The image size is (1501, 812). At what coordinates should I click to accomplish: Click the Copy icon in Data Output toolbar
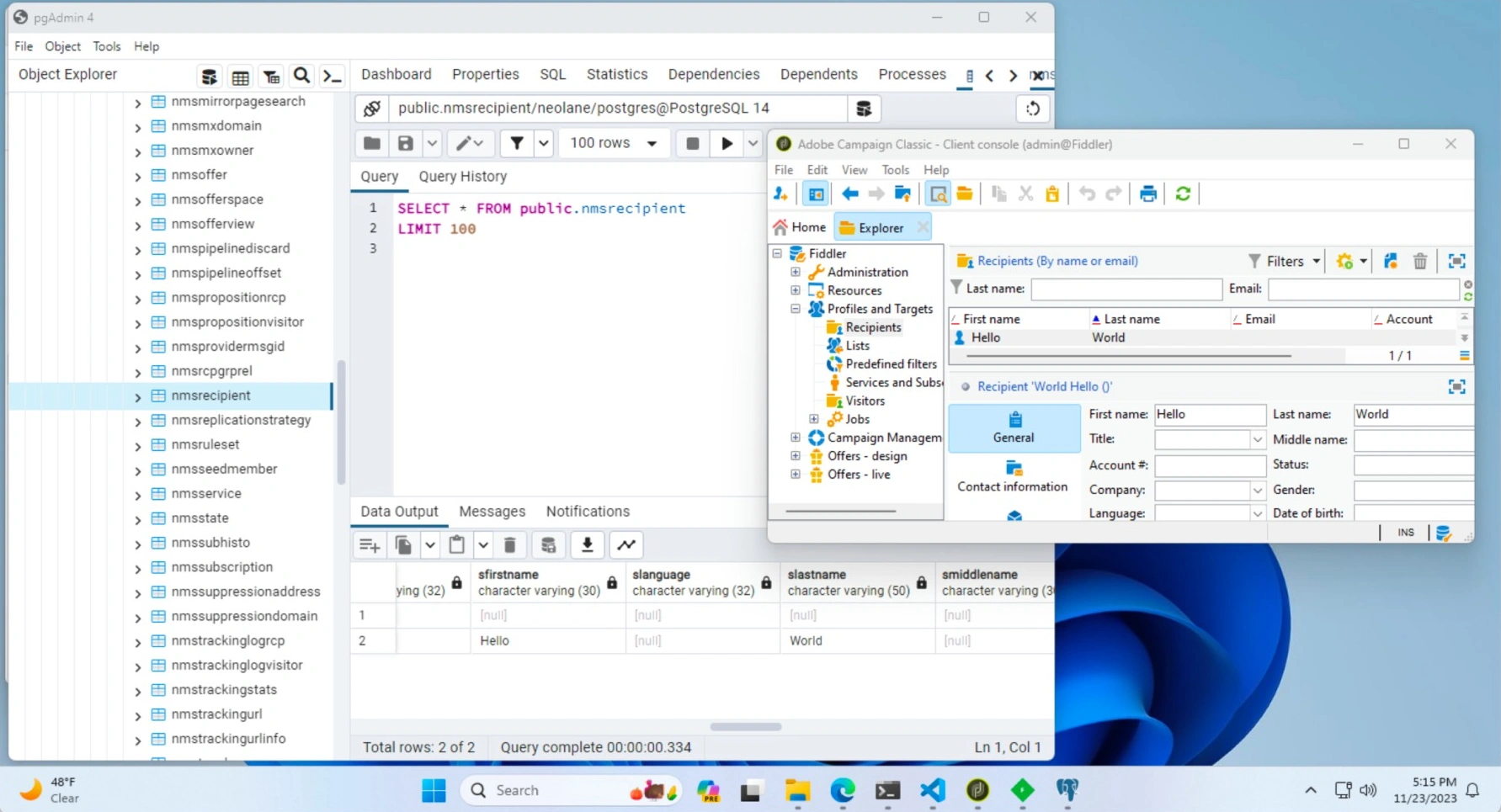(x=403, y=545)
